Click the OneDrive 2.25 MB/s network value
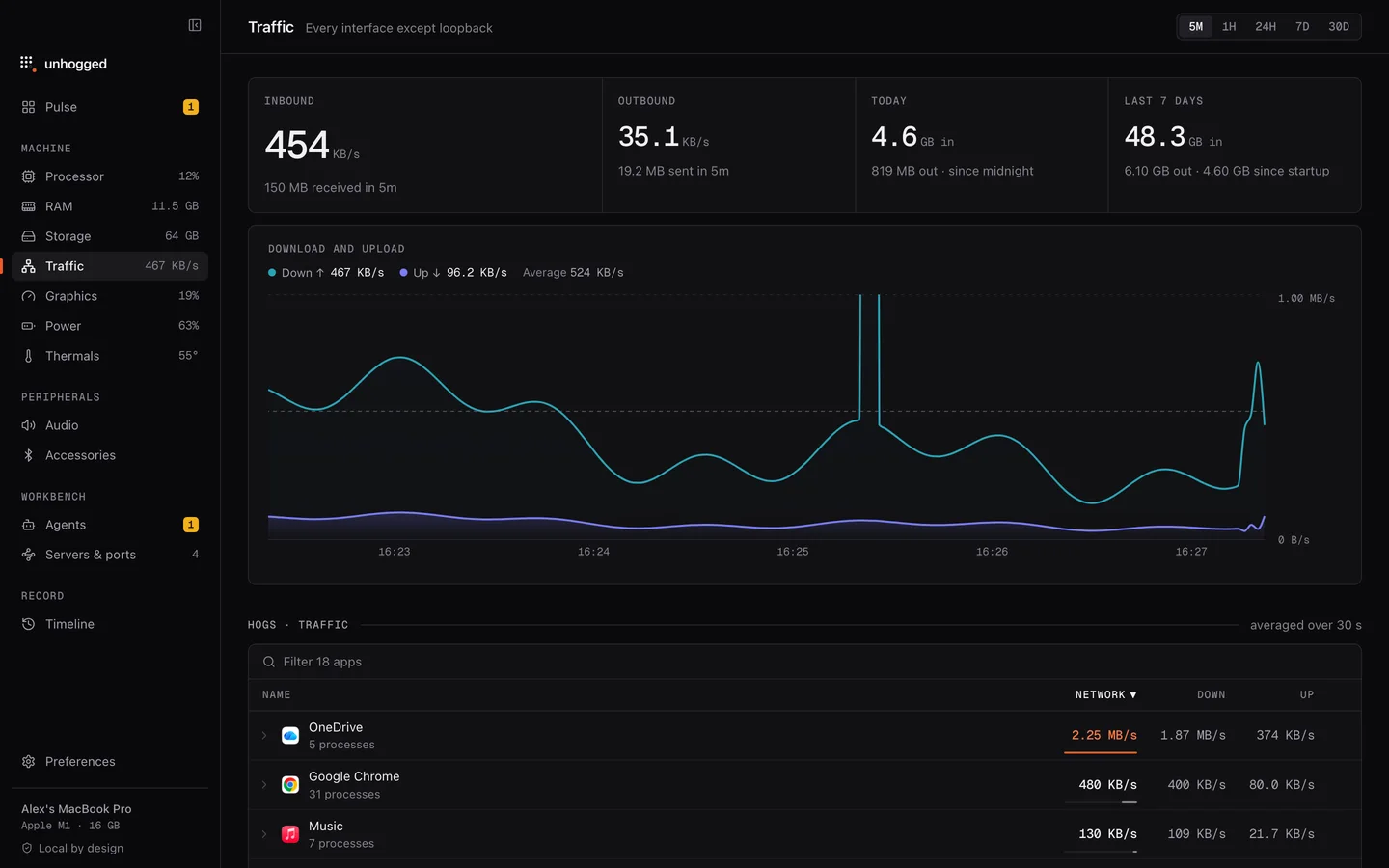This screenshot has width=1389, height=868. point(1104,735)
